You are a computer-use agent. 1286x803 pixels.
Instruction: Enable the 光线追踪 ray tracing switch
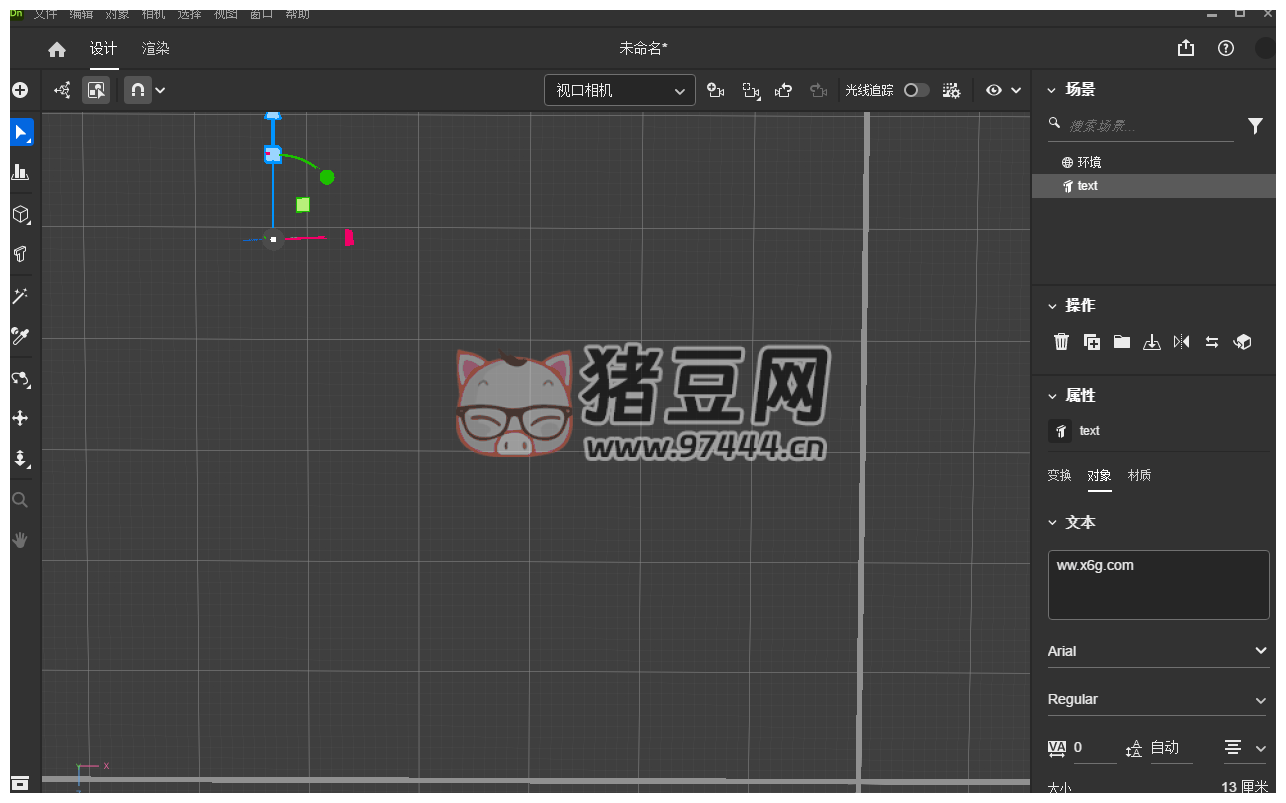point(916,90)
